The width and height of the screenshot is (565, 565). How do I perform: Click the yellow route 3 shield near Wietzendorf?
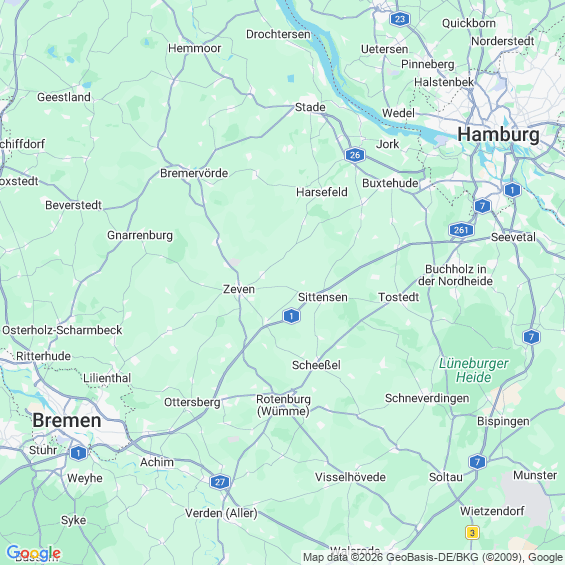click(x=472, y=532)
